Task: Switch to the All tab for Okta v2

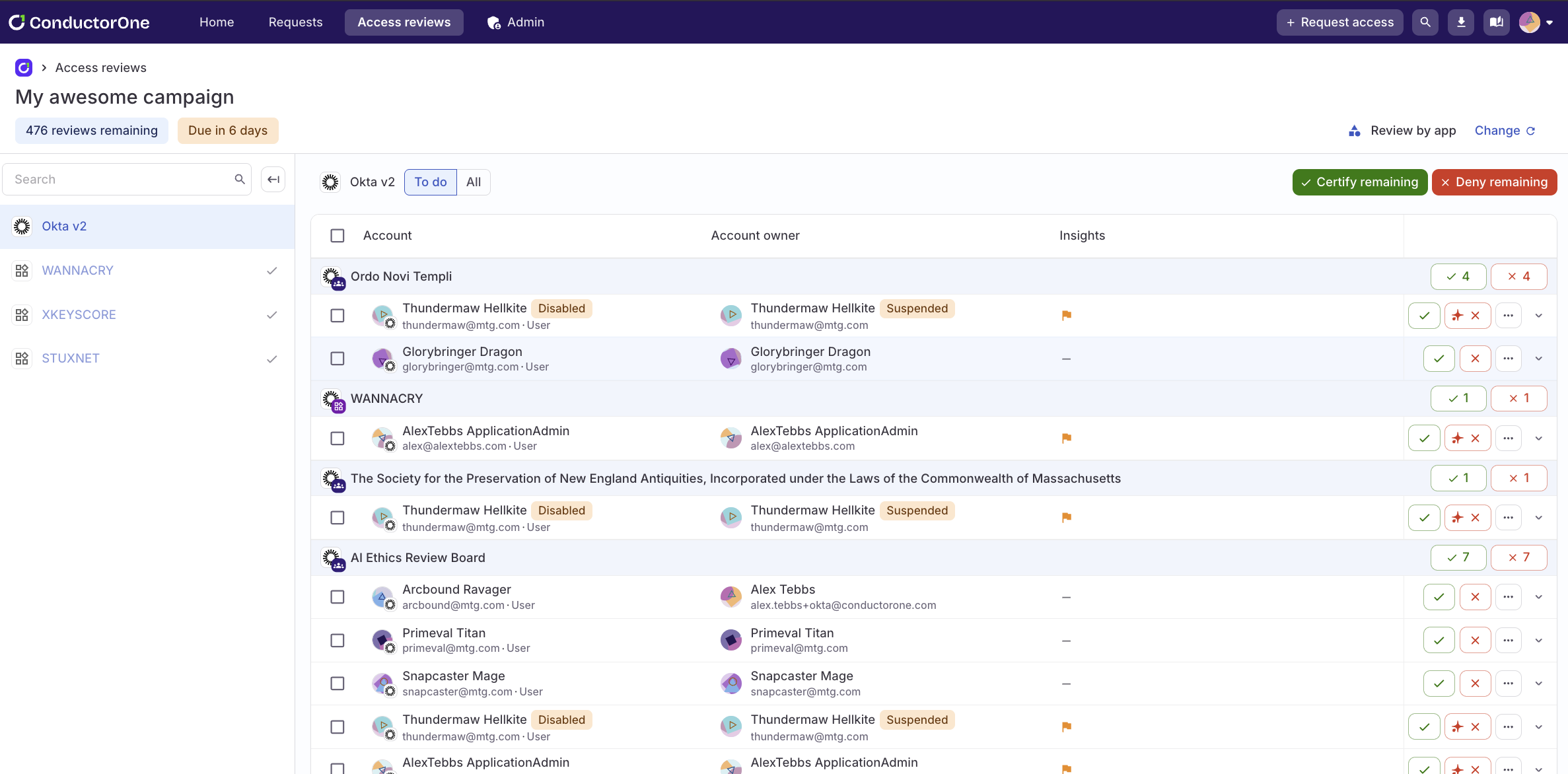Action: (473, 182)
